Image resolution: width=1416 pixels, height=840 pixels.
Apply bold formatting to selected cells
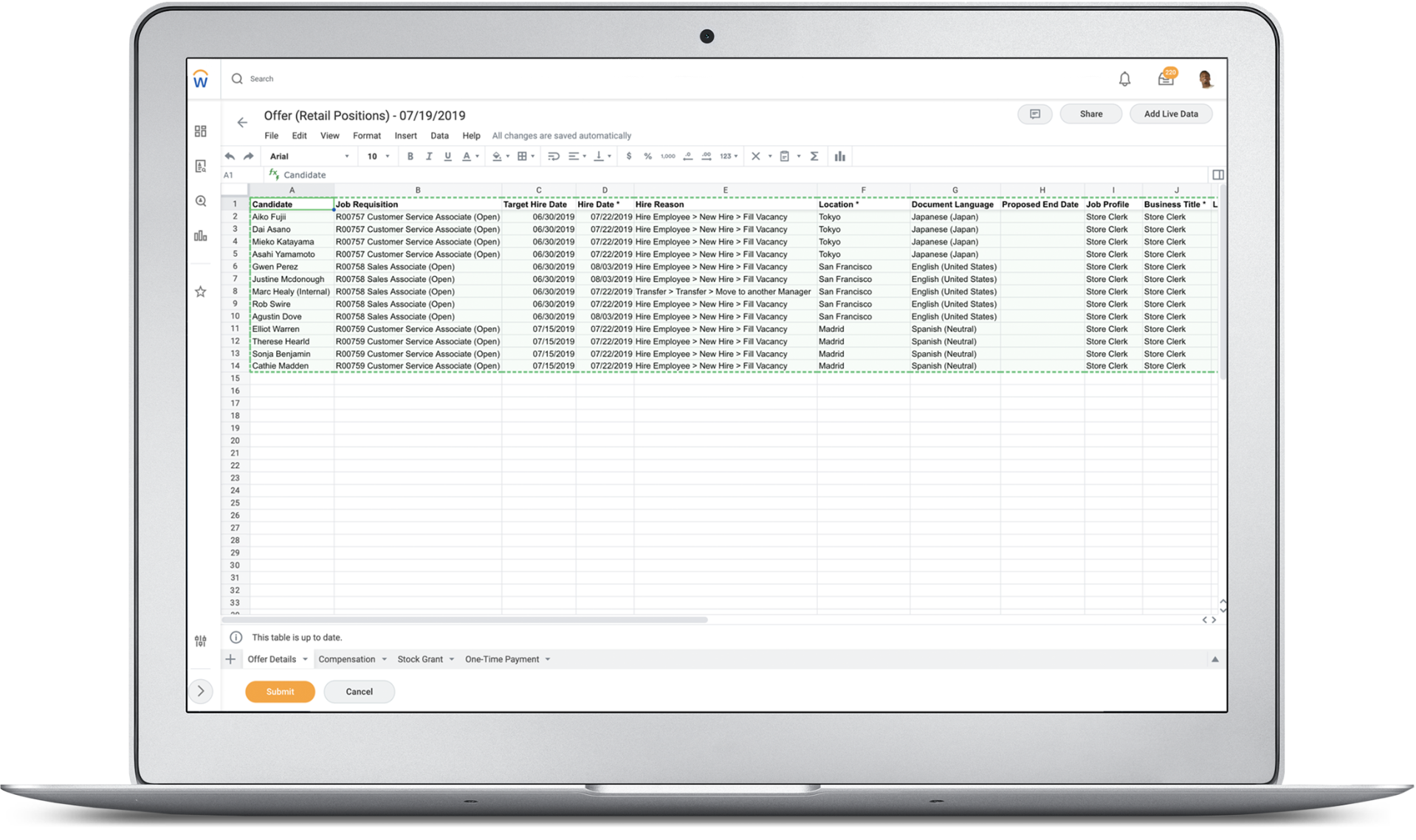(410, 156)
